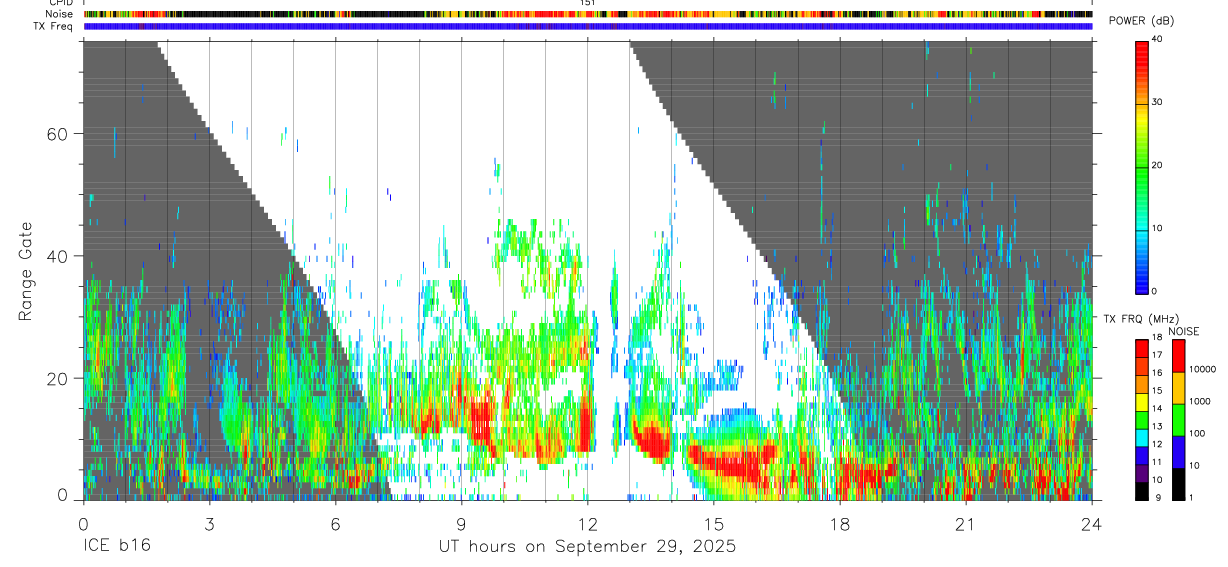
Task: Click the blue TX Freq strip above the plot
Action: click(588, 26)
